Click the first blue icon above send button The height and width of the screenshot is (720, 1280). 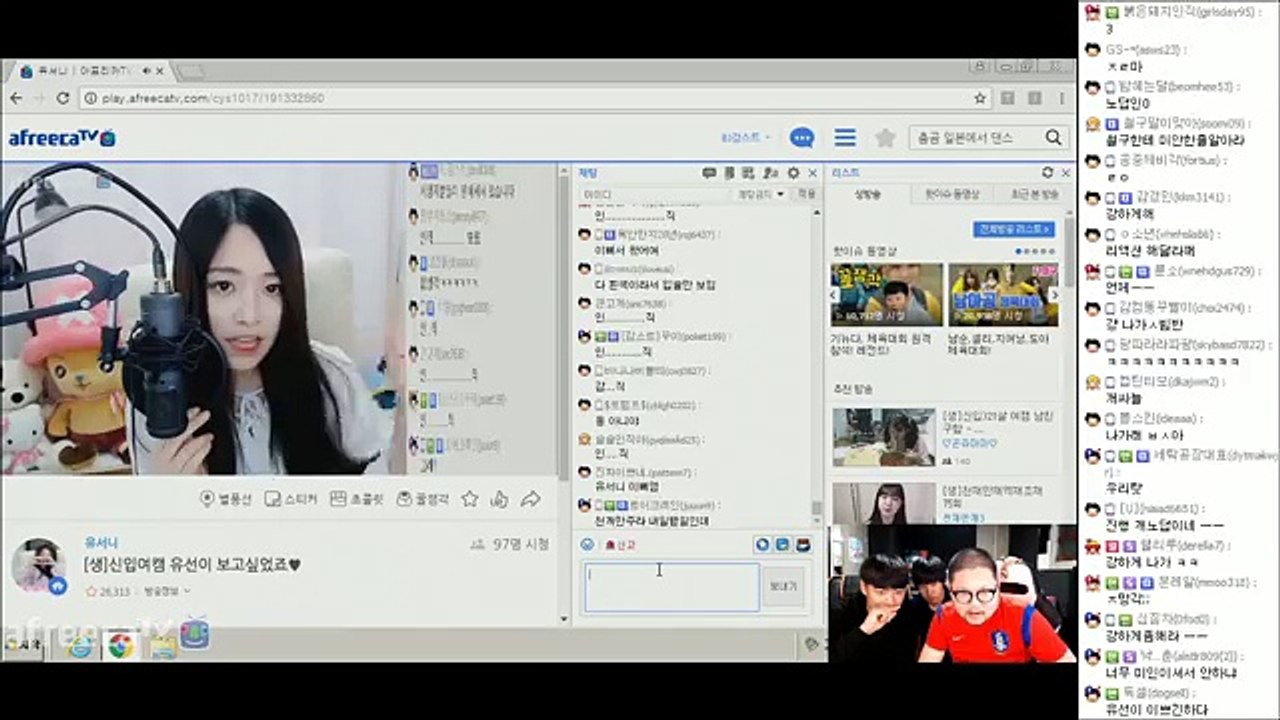(763, 544)
